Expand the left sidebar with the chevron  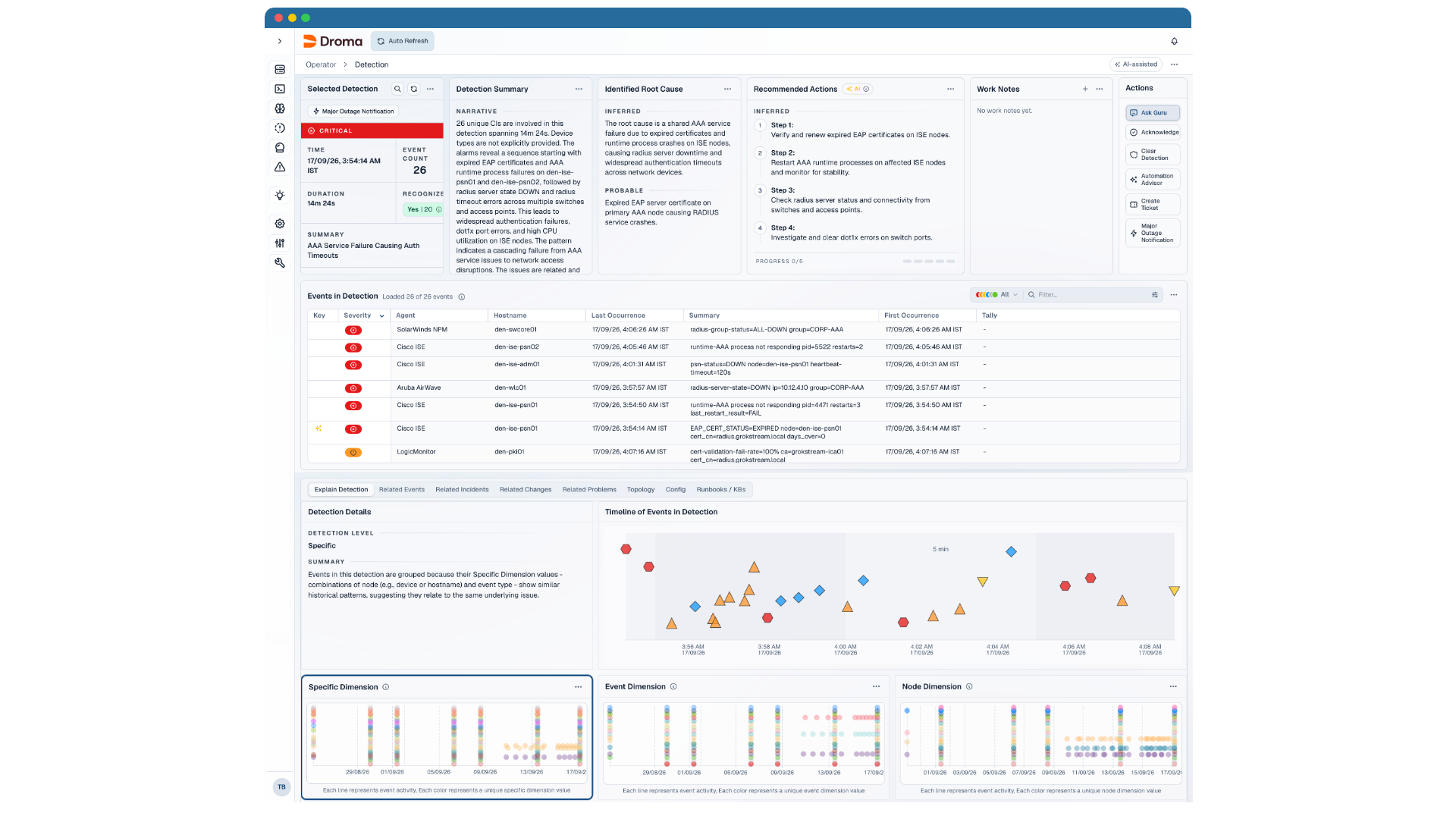coord(280,41)
